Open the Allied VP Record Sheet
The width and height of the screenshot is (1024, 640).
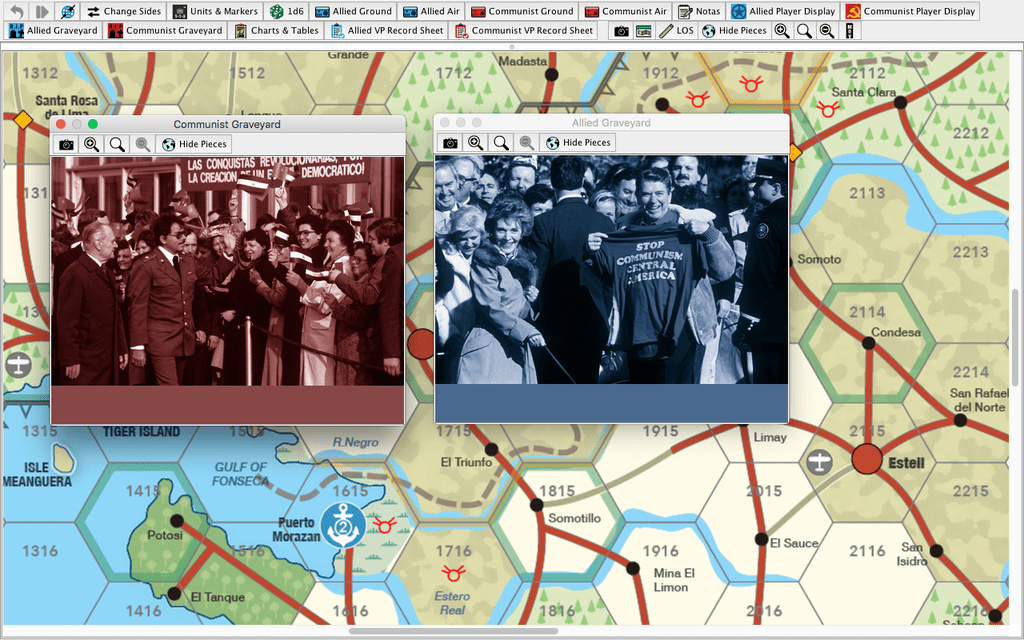click(388, 31)
